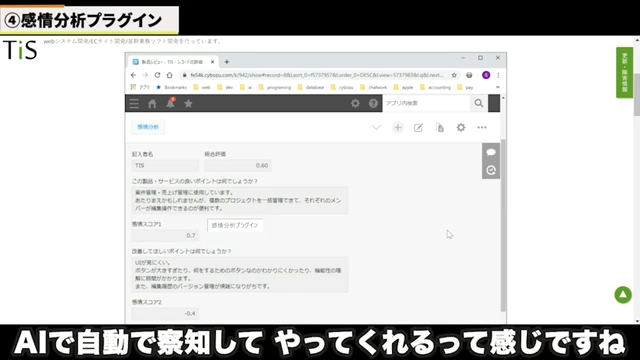Click the 総合評価 value 0.60
This screenshot has height=360, width=640.
tap(238, 165)
